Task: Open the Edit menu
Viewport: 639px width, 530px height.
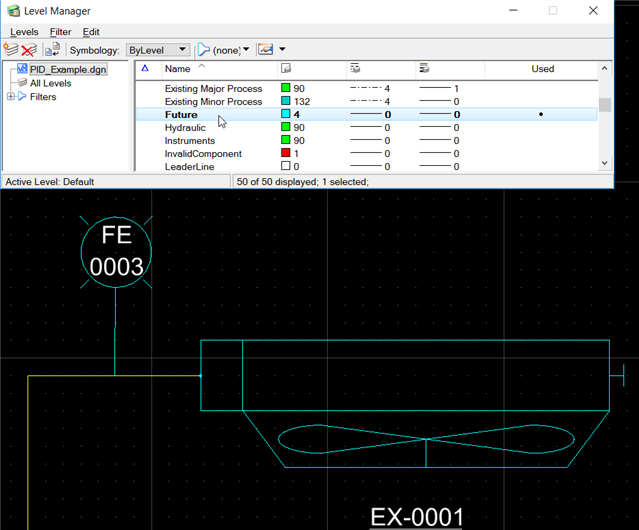Action: 91,32
